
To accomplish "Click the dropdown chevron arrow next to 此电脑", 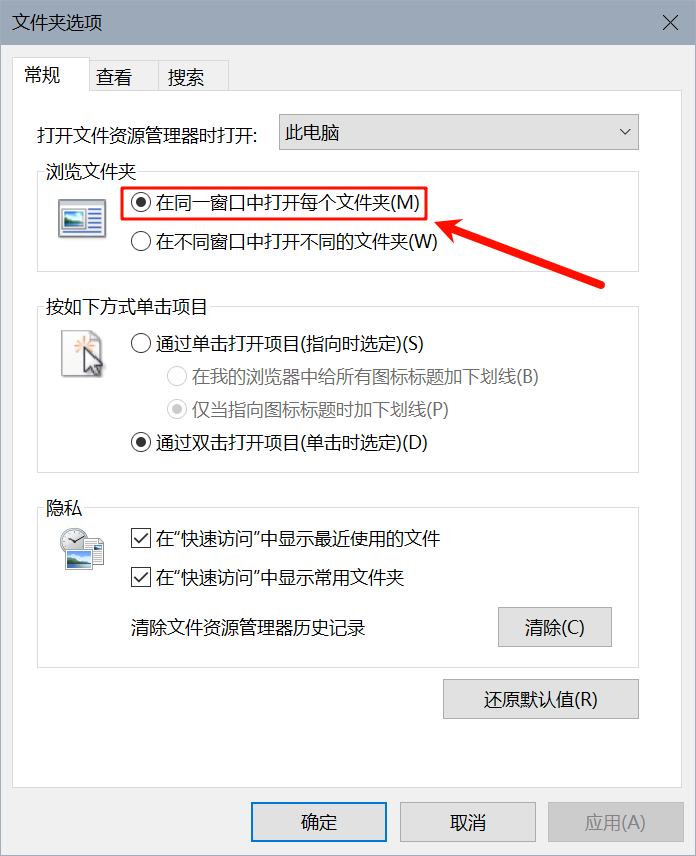I will pos(625,132).
